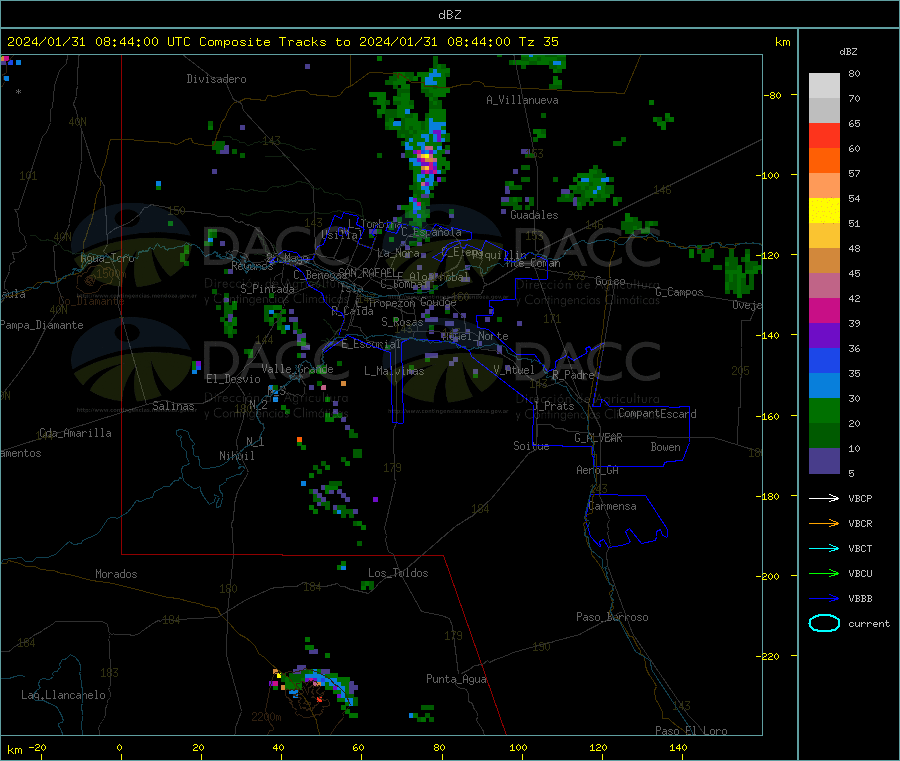Click the 'G_Campos' map label
Image resolution: width=900 pixels, height=761 pixels.
[x=679, y=292]
